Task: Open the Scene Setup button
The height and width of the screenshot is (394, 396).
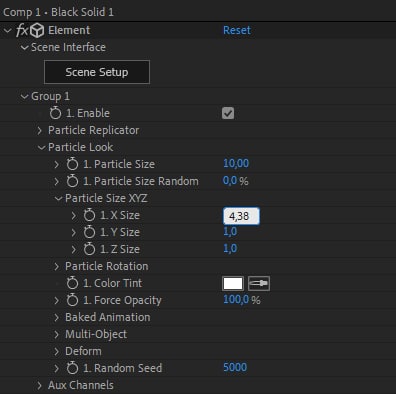Action: pyautogui.click(x=97, y=72)
